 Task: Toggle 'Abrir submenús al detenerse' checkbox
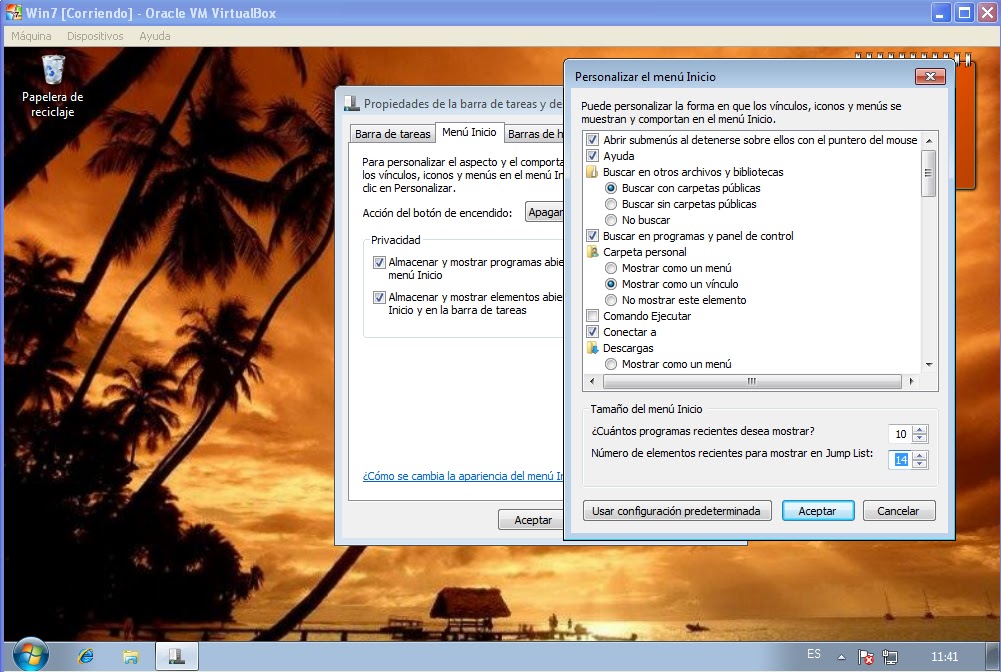tap(592, 139)
